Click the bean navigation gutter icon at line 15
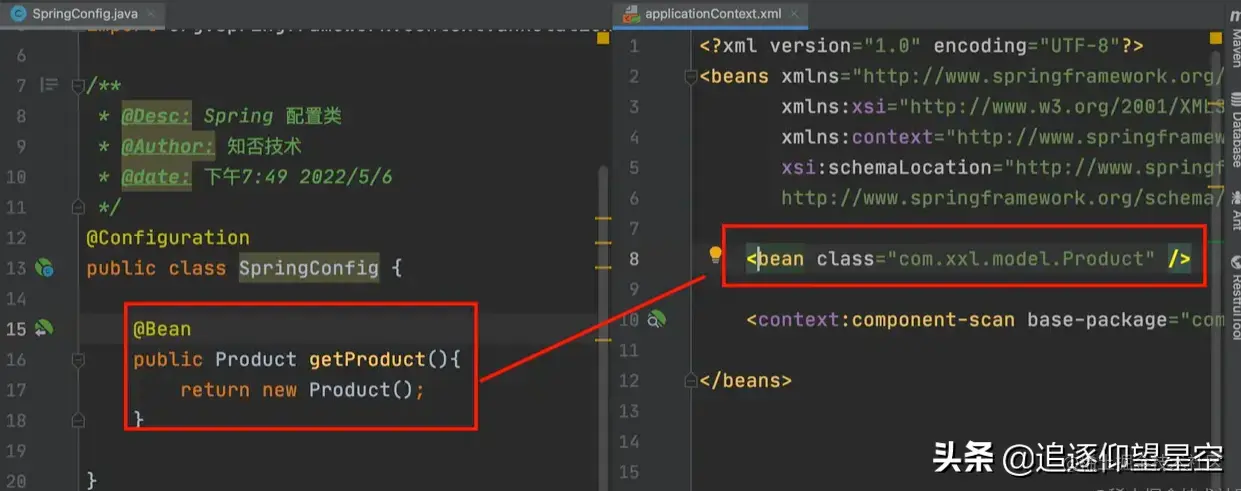 coord(44,328)
